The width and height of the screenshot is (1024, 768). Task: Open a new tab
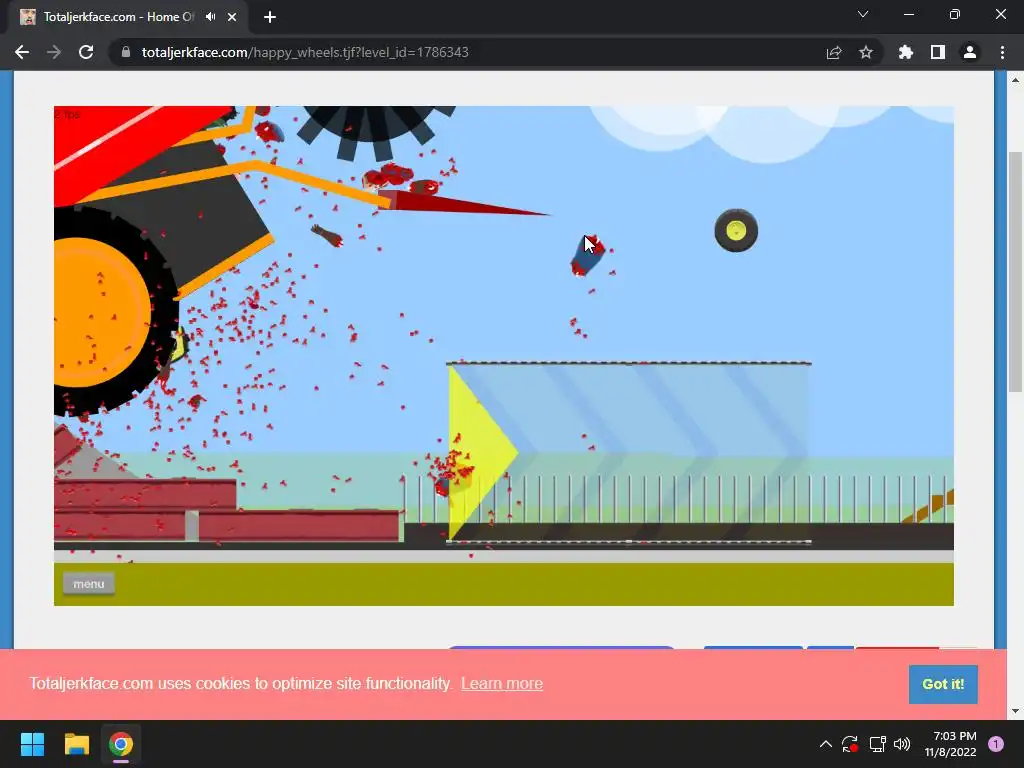[x=270, y=17]
